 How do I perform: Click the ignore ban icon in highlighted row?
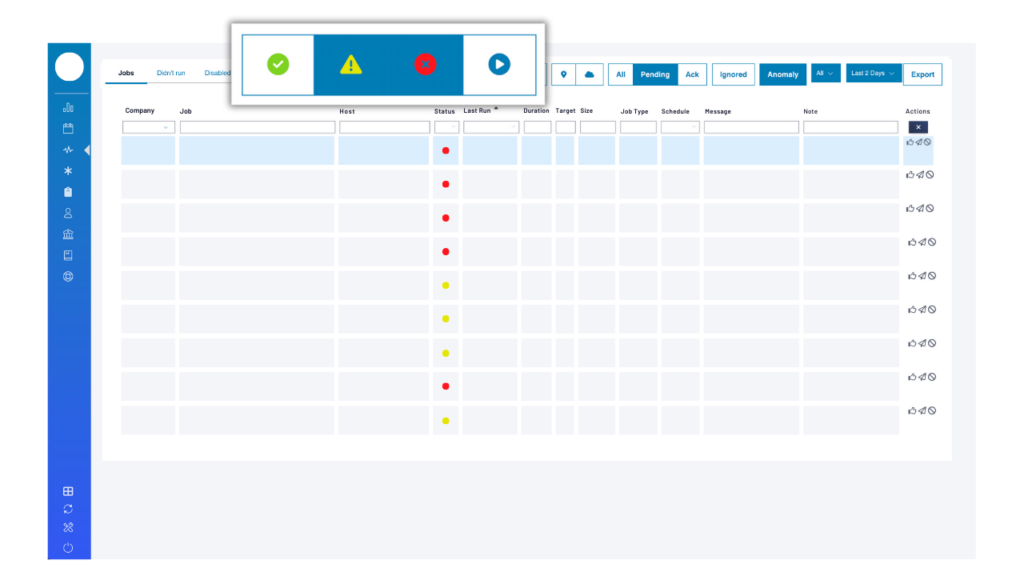[x=927, y=142]
